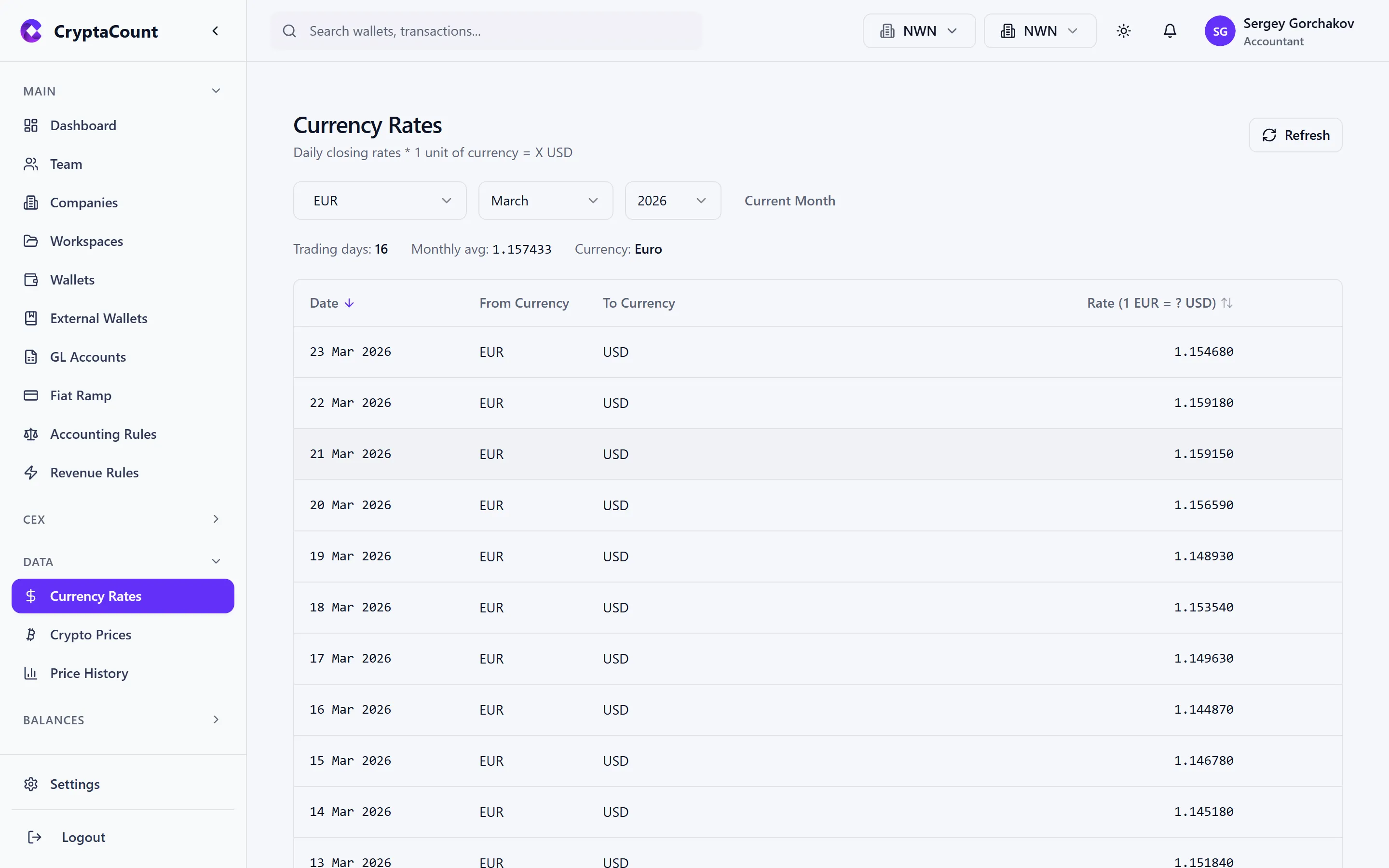Open the March month dropdown
The width and height of the screenshot is (1389, 868).
point(545,201)
